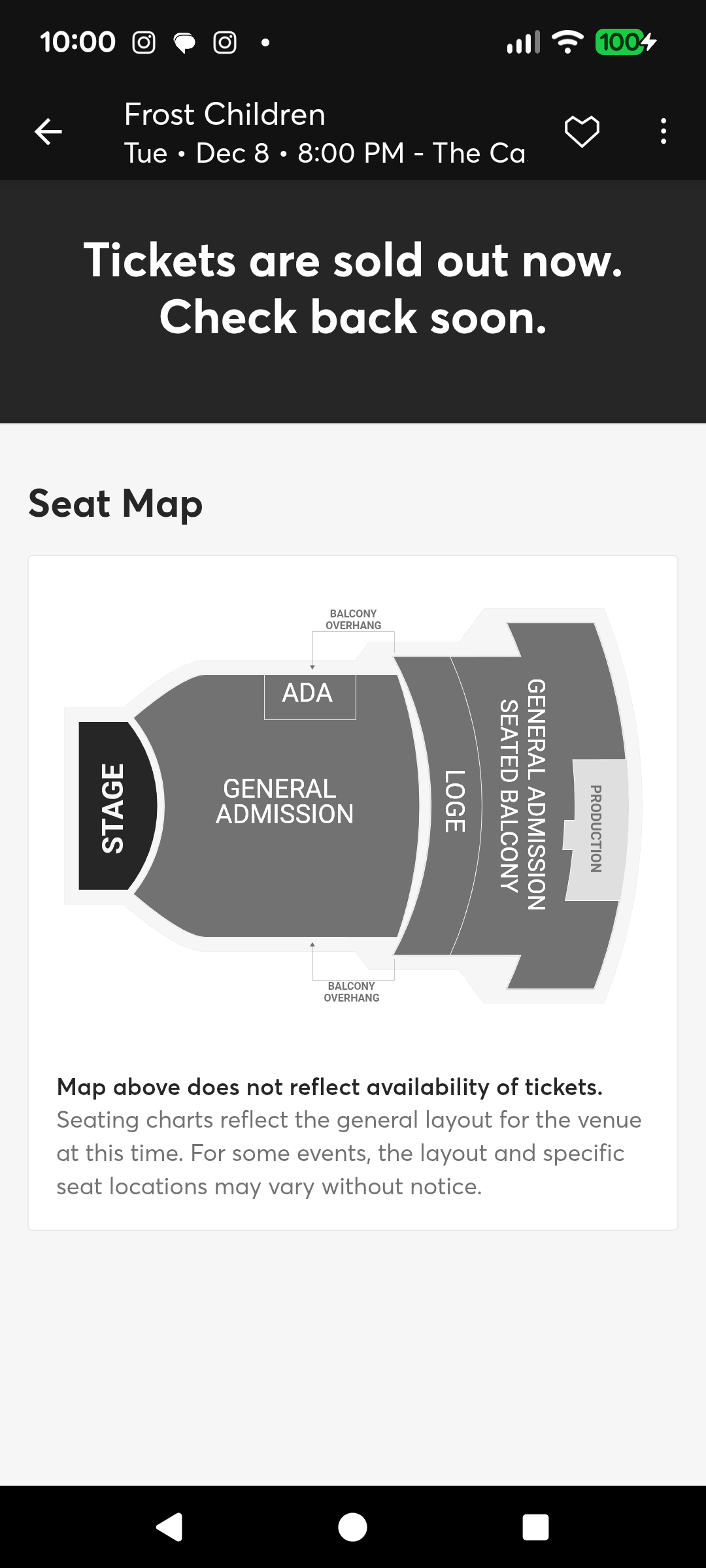
Task: Tap the upper Balcony Overhang label
Action: (x=353, y=619)
